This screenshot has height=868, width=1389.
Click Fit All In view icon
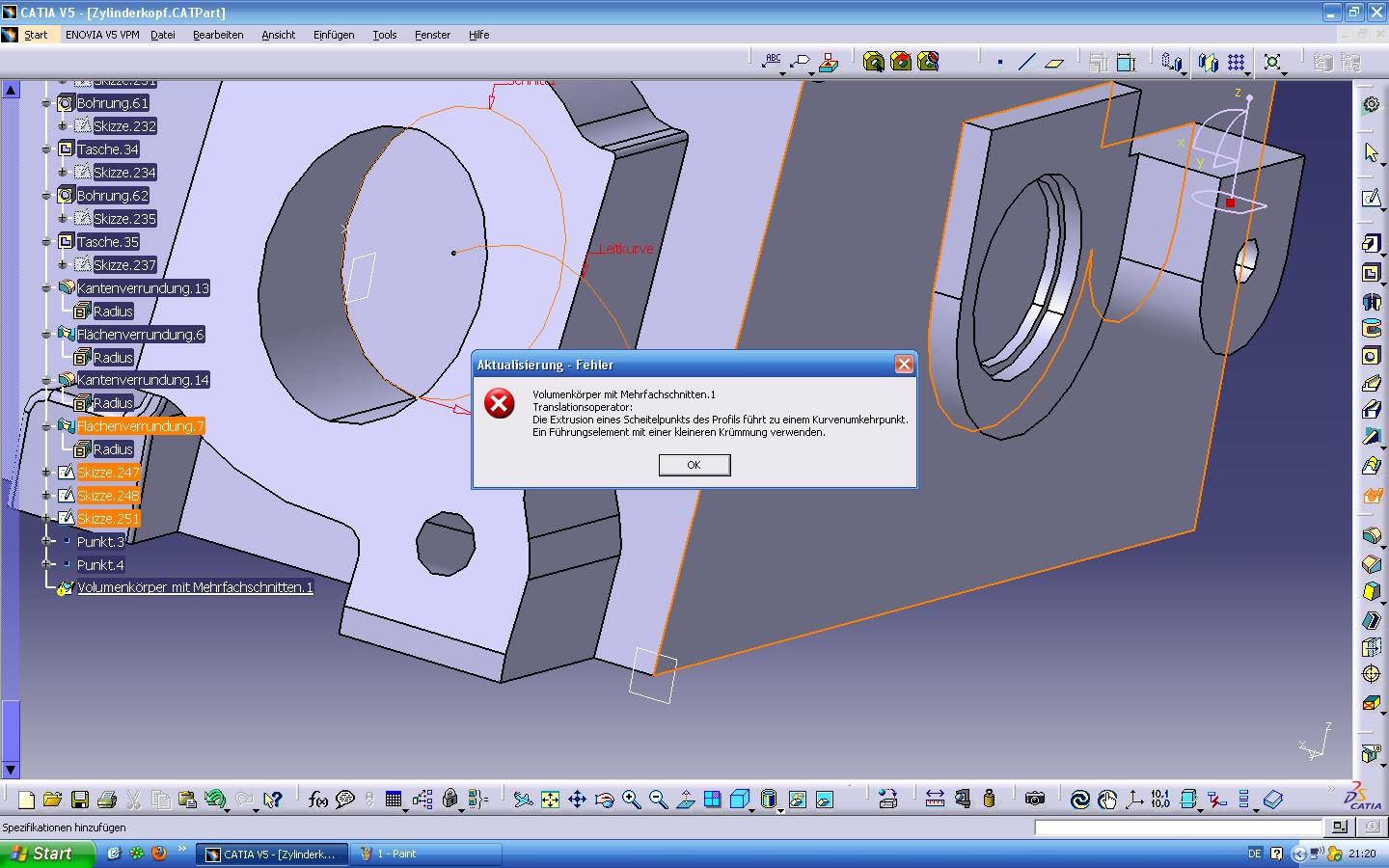[550, 800]
